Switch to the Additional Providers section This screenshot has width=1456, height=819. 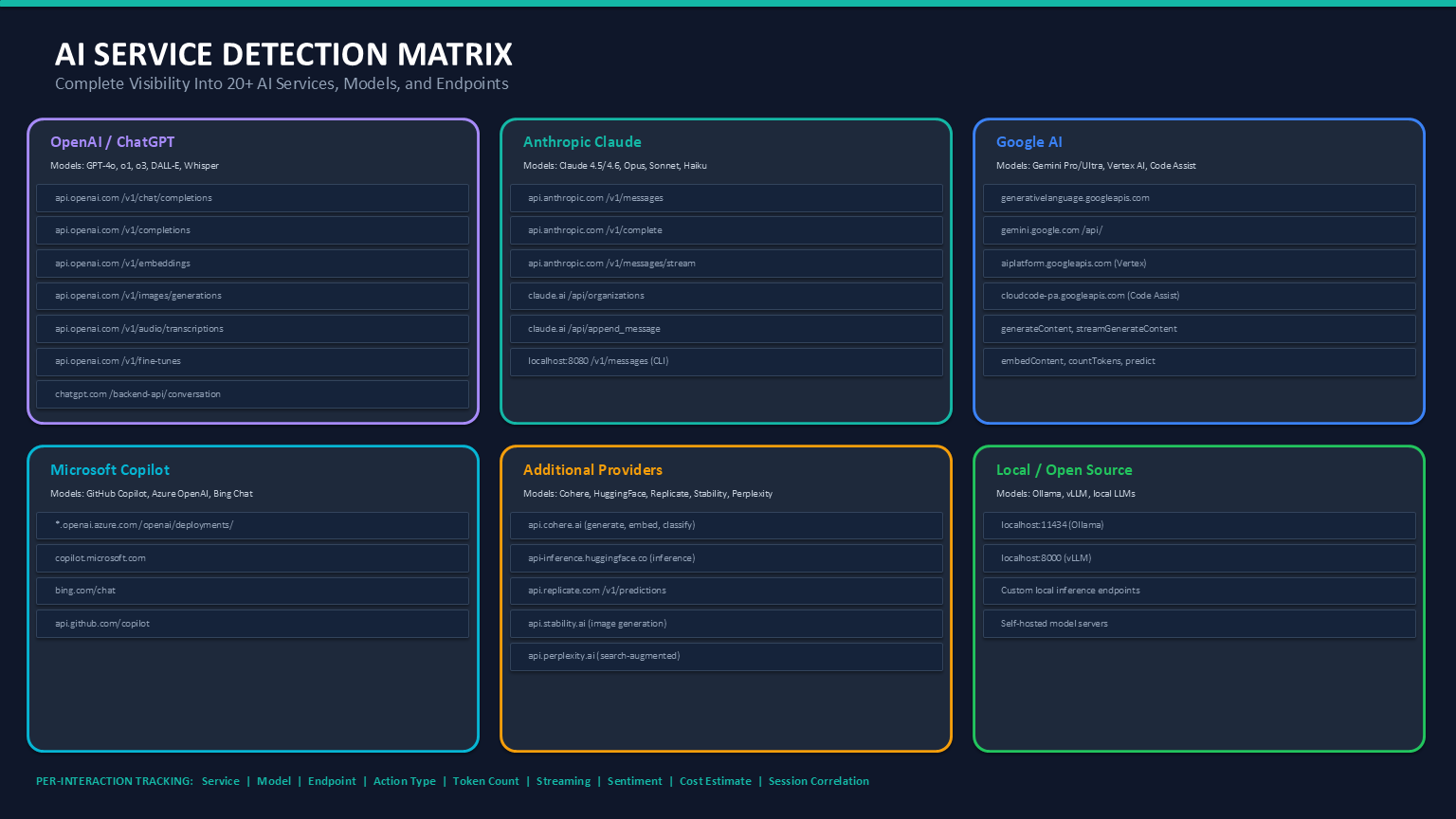592,469
